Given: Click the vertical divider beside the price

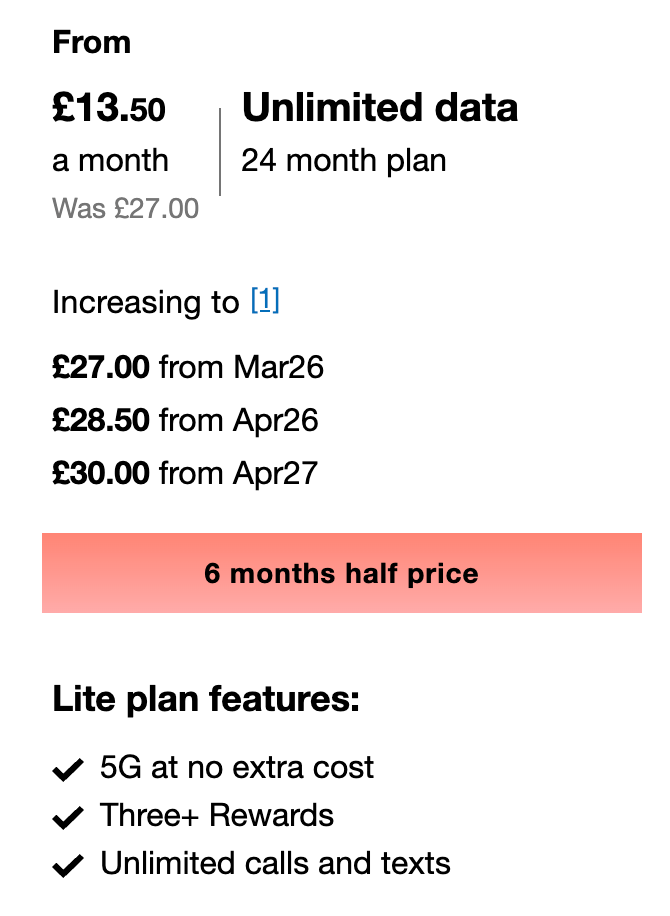Looking at the screenshot, I should coord(220,152).
